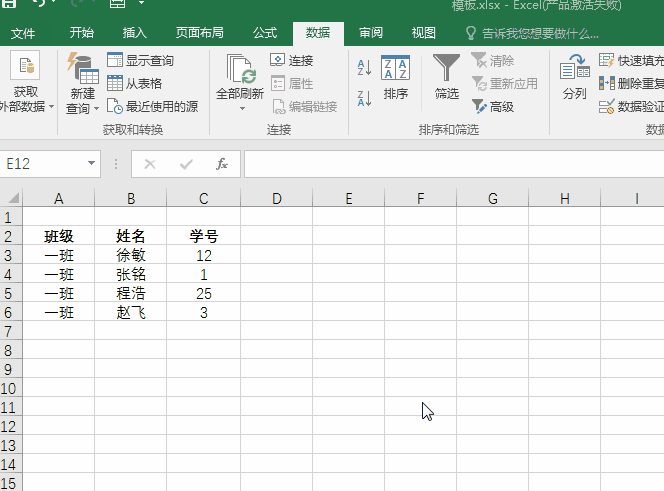Switch to the Page Layout (页面布局) tab

(x=199, y=32)
